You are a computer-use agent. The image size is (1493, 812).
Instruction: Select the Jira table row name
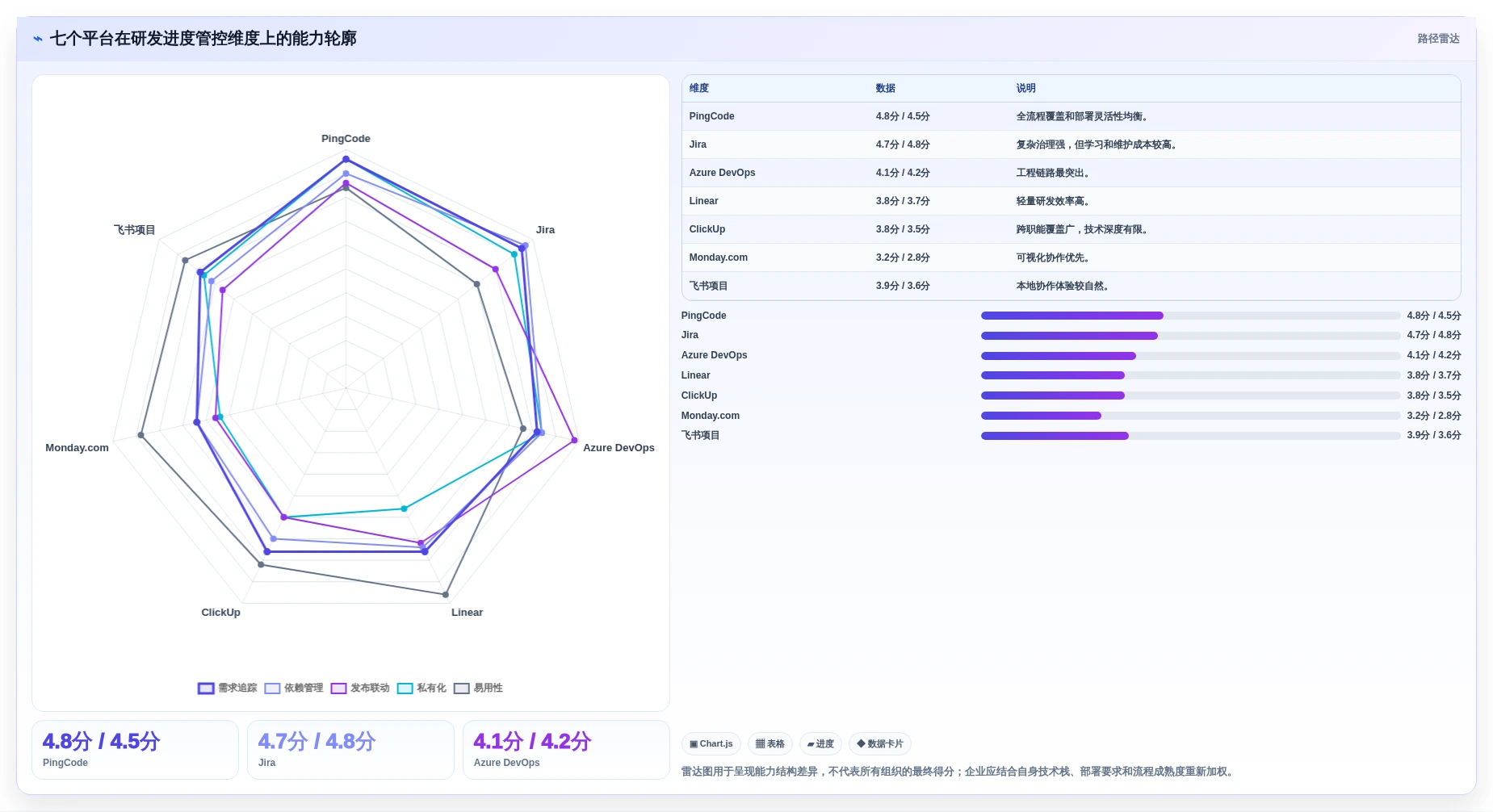pyautogui.click(x=698, y=144)
